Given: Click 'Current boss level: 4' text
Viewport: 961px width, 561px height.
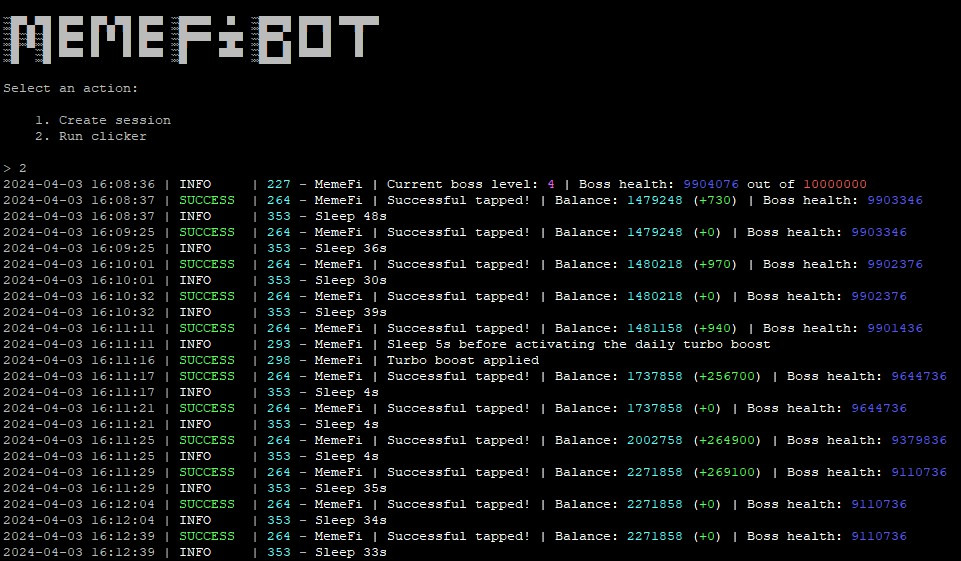Looking at the screenshot, I should tap(471, 184).
